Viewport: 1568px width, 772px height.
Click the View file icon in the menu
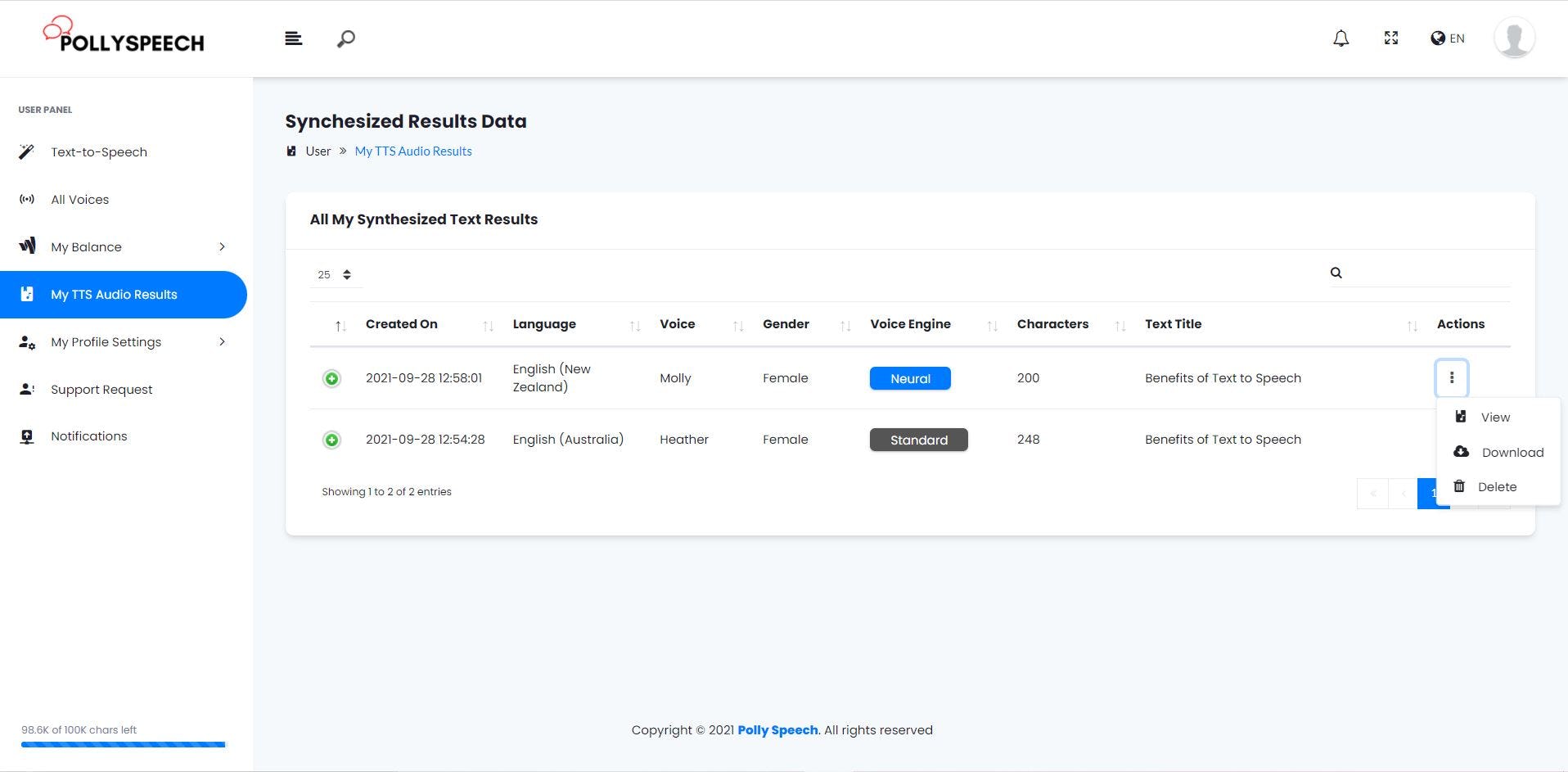tap(1460, 417)
